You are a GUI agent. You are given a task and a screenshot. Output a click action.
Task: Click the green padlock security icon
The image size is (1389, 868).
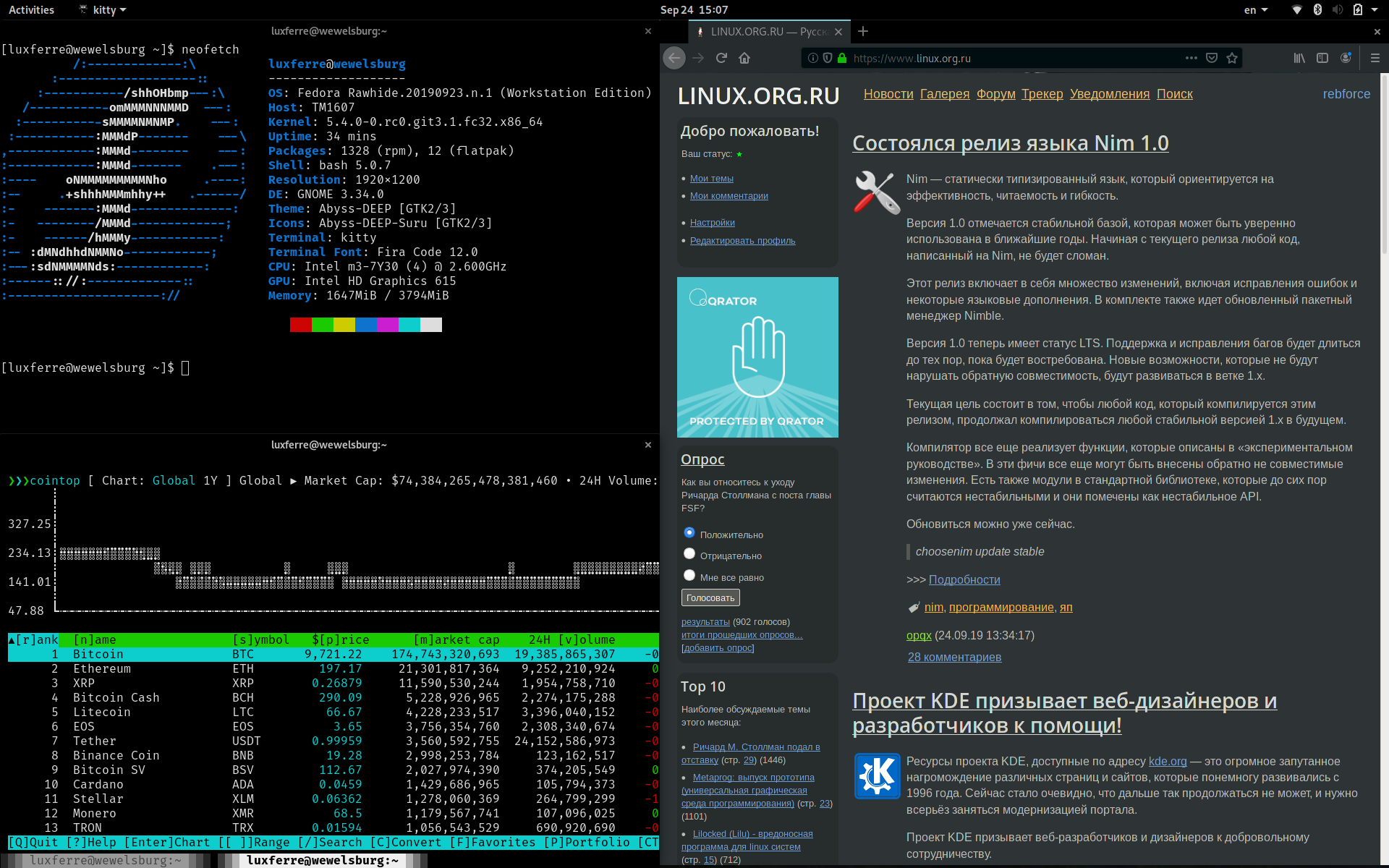pos(842,58)
